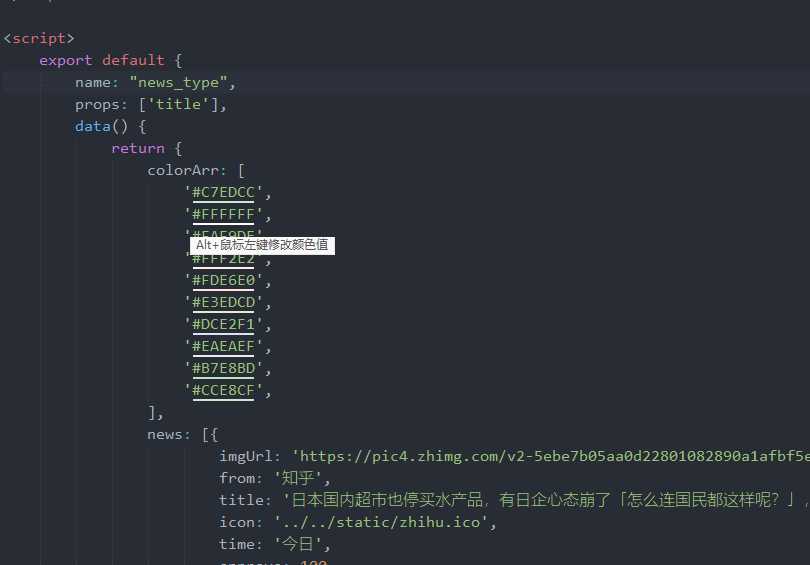810x565 pixels.
Task: Select the #CCE8CF color code
Action: (227, 390)
